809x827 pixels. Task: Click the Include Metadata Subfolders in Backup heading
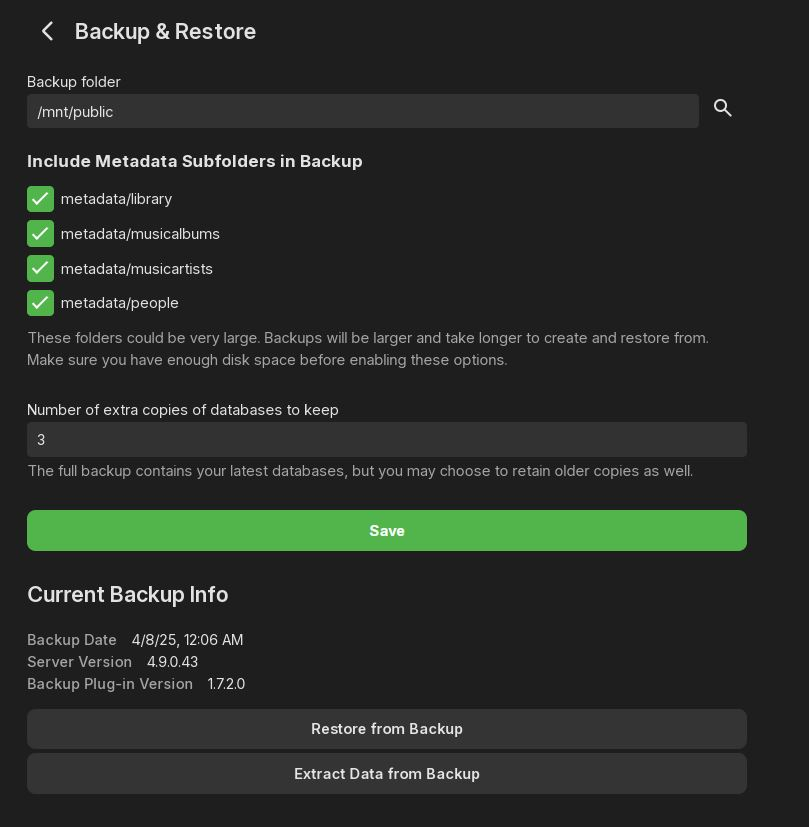click(x=194, y=161)
